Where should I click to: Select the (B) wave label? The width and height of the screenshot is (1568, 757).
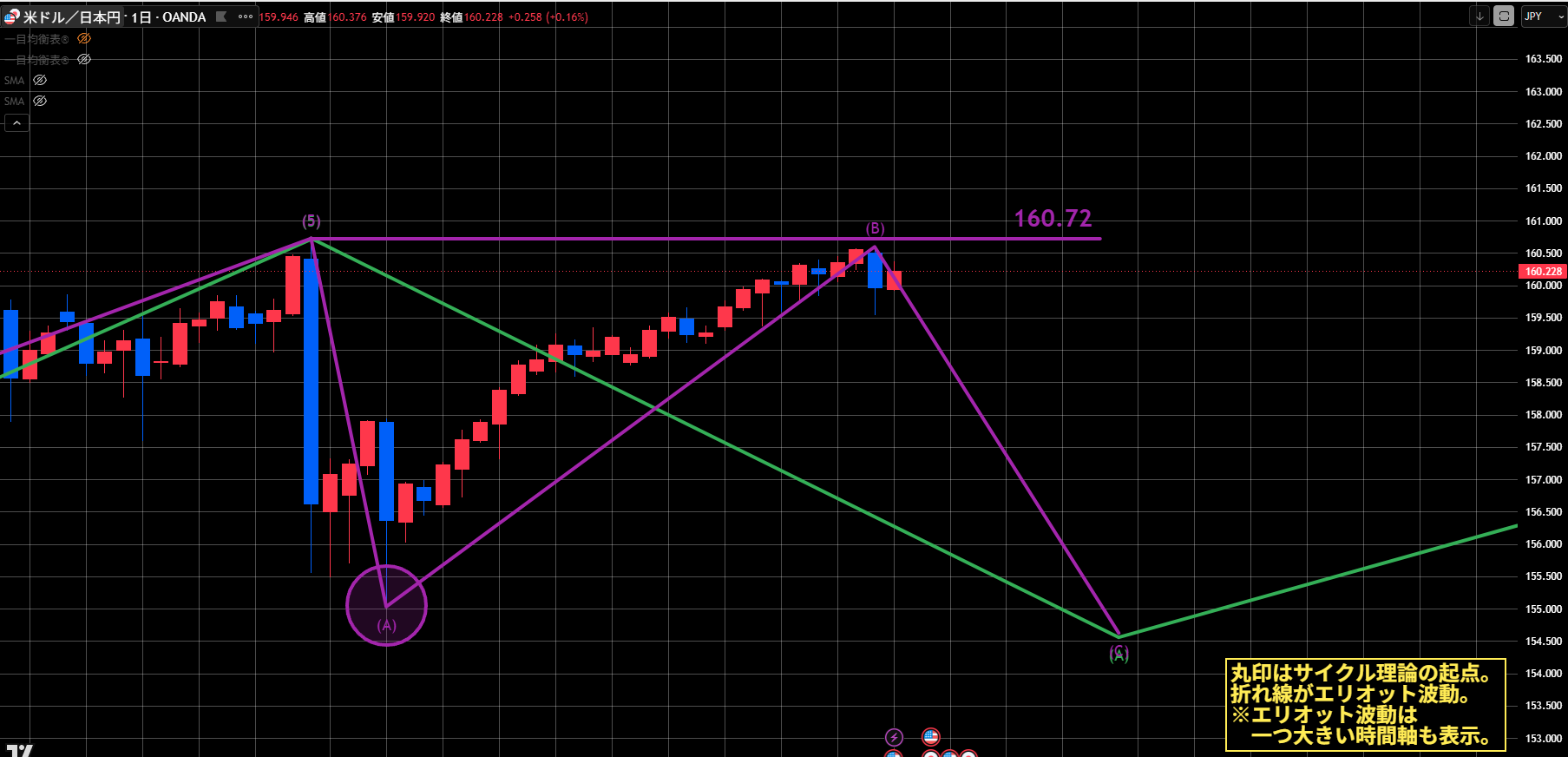[x=876, y=228]
